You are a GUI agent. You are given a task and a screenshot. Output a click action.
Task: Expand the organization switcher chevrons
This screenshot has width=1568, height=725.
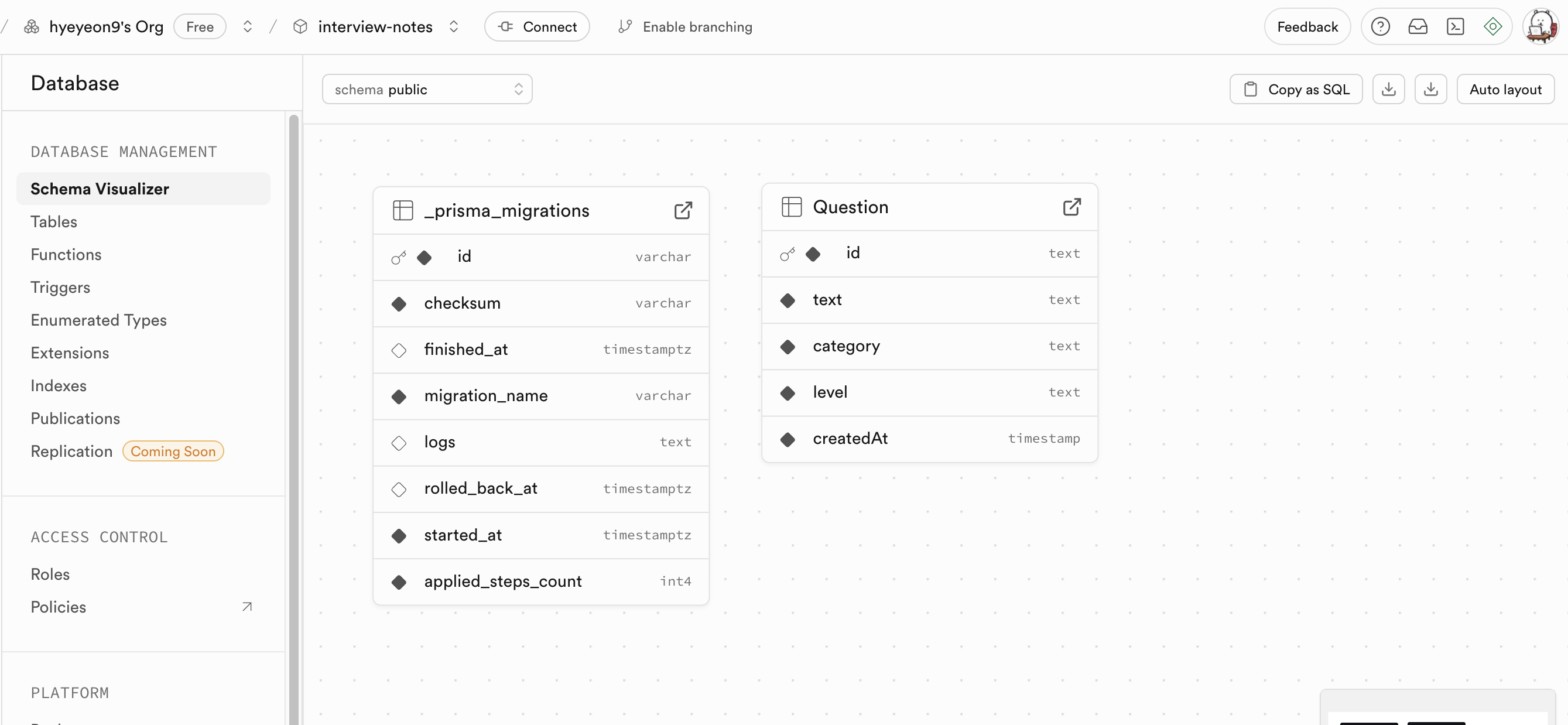point(247,27)
